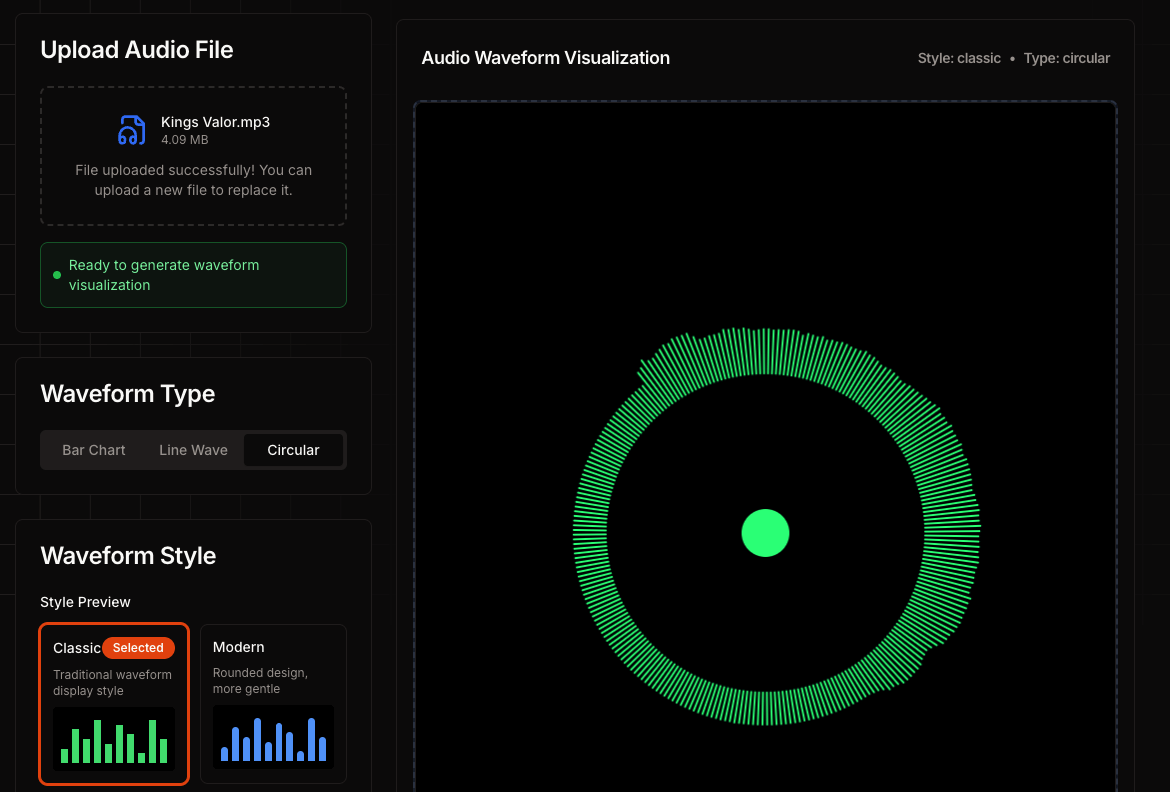1170x792 pixels.
Task: Switch to Line Wave waveform type
Action: click(193, 450)
